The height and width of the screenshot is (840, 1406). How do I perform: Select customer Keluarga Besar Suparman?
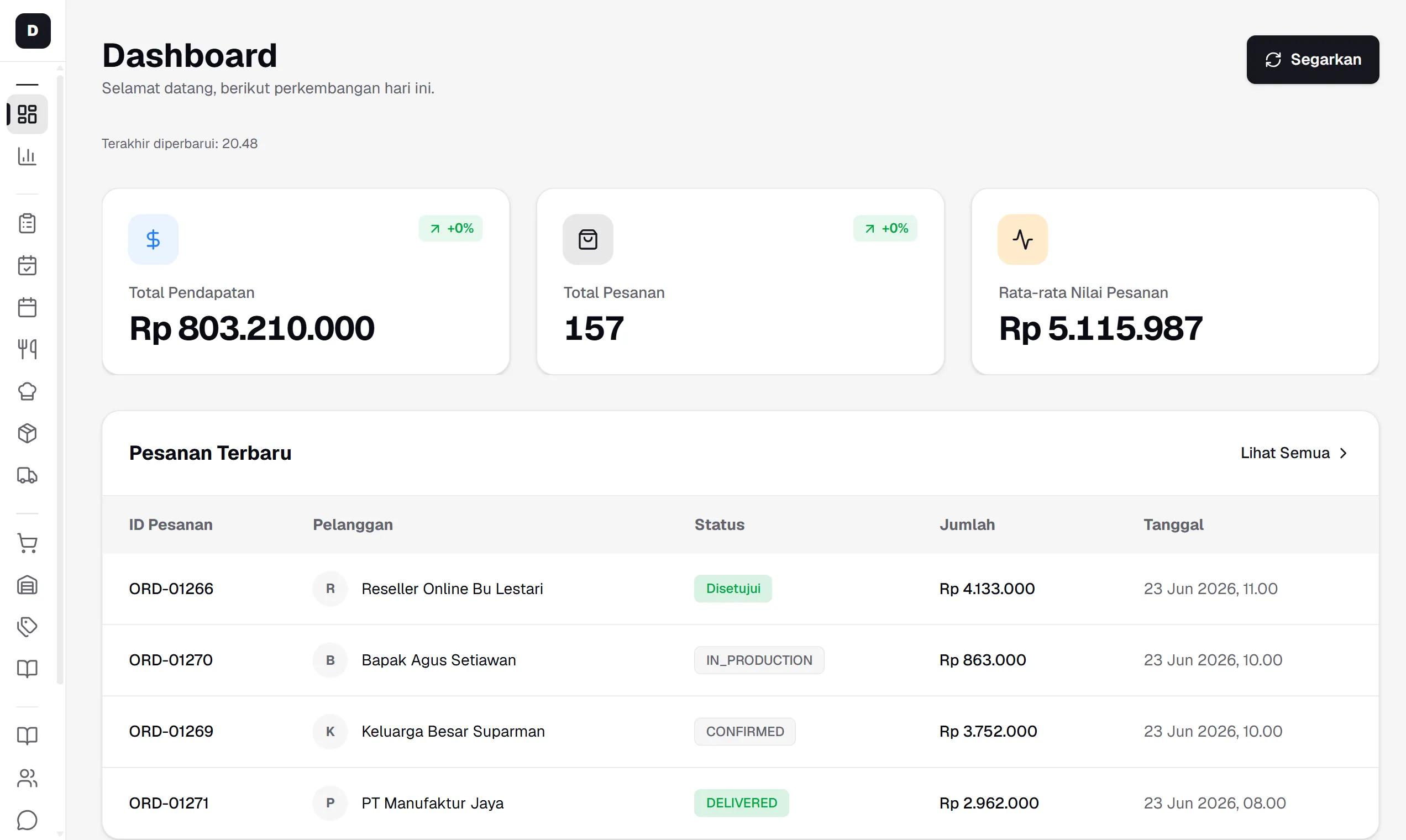point(453,731)
